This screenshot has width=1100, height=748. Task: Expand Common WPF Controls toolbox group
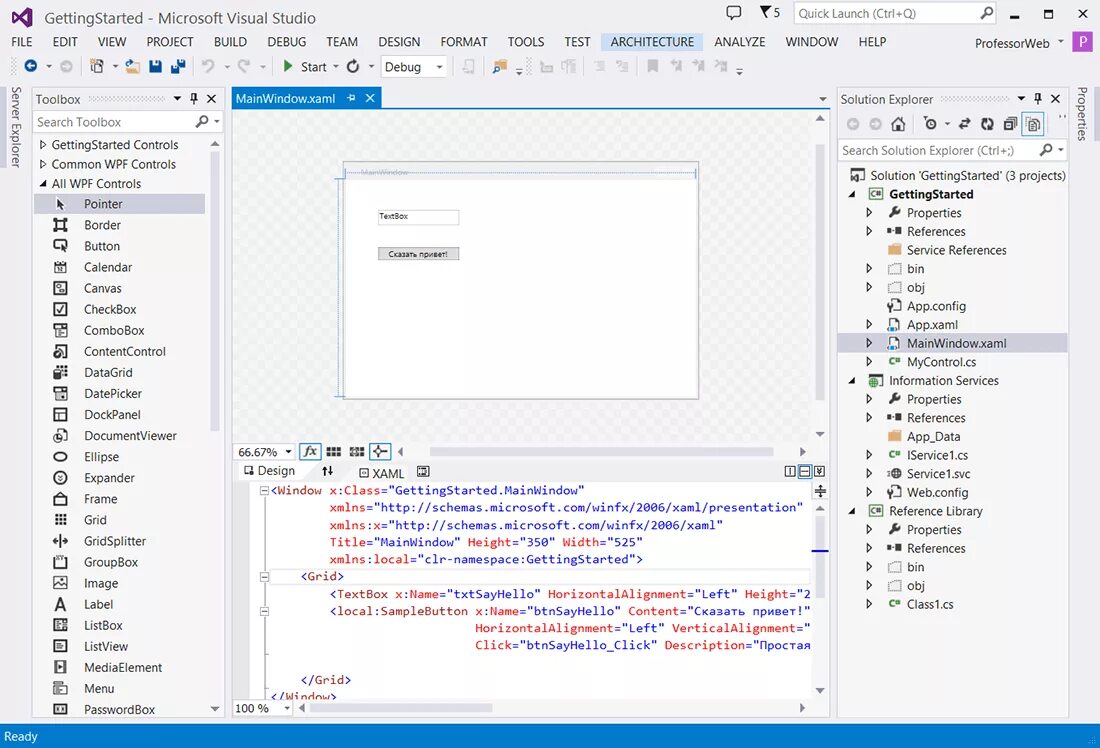(43, 164)
